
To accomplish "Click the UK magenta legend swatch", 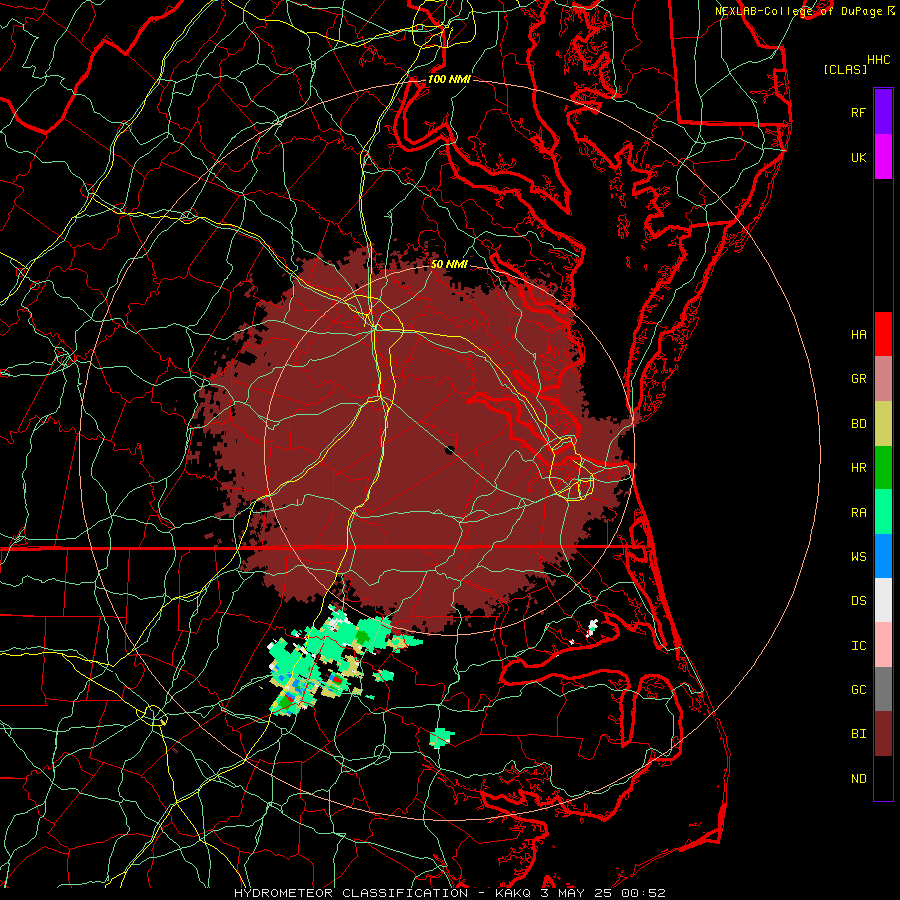I will 883,157.
